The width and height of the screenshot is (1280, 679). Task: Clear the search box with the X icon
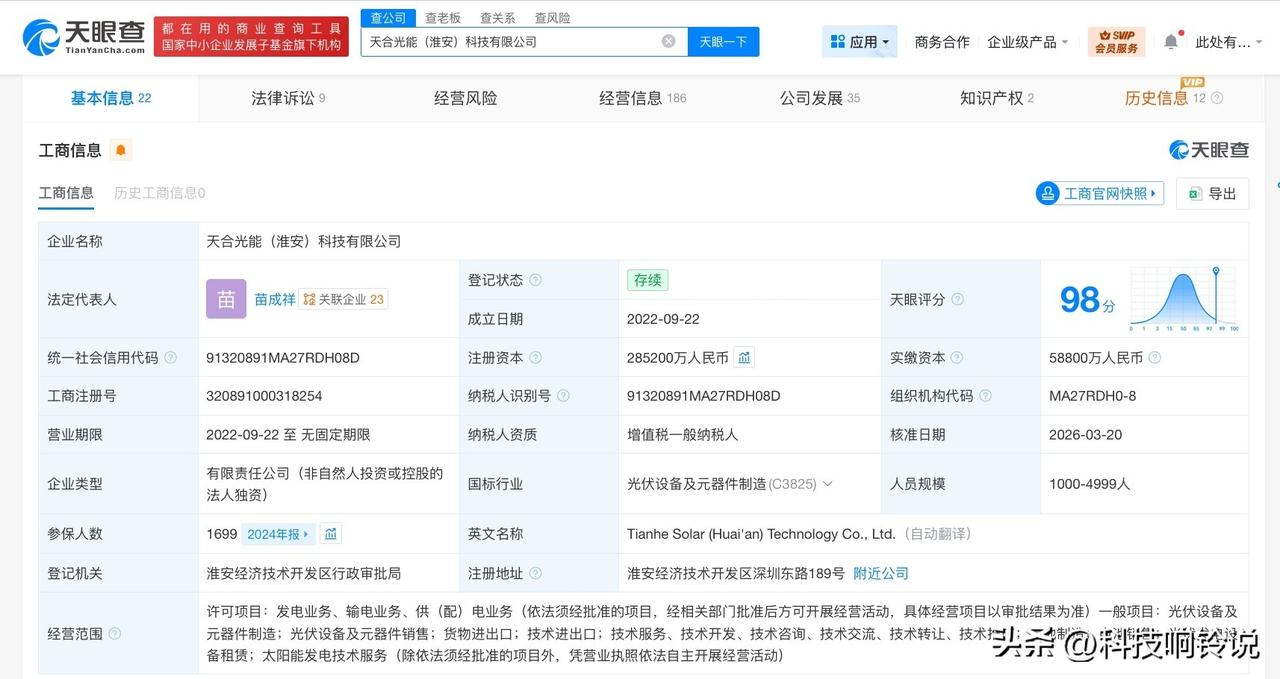click(668, 41)
